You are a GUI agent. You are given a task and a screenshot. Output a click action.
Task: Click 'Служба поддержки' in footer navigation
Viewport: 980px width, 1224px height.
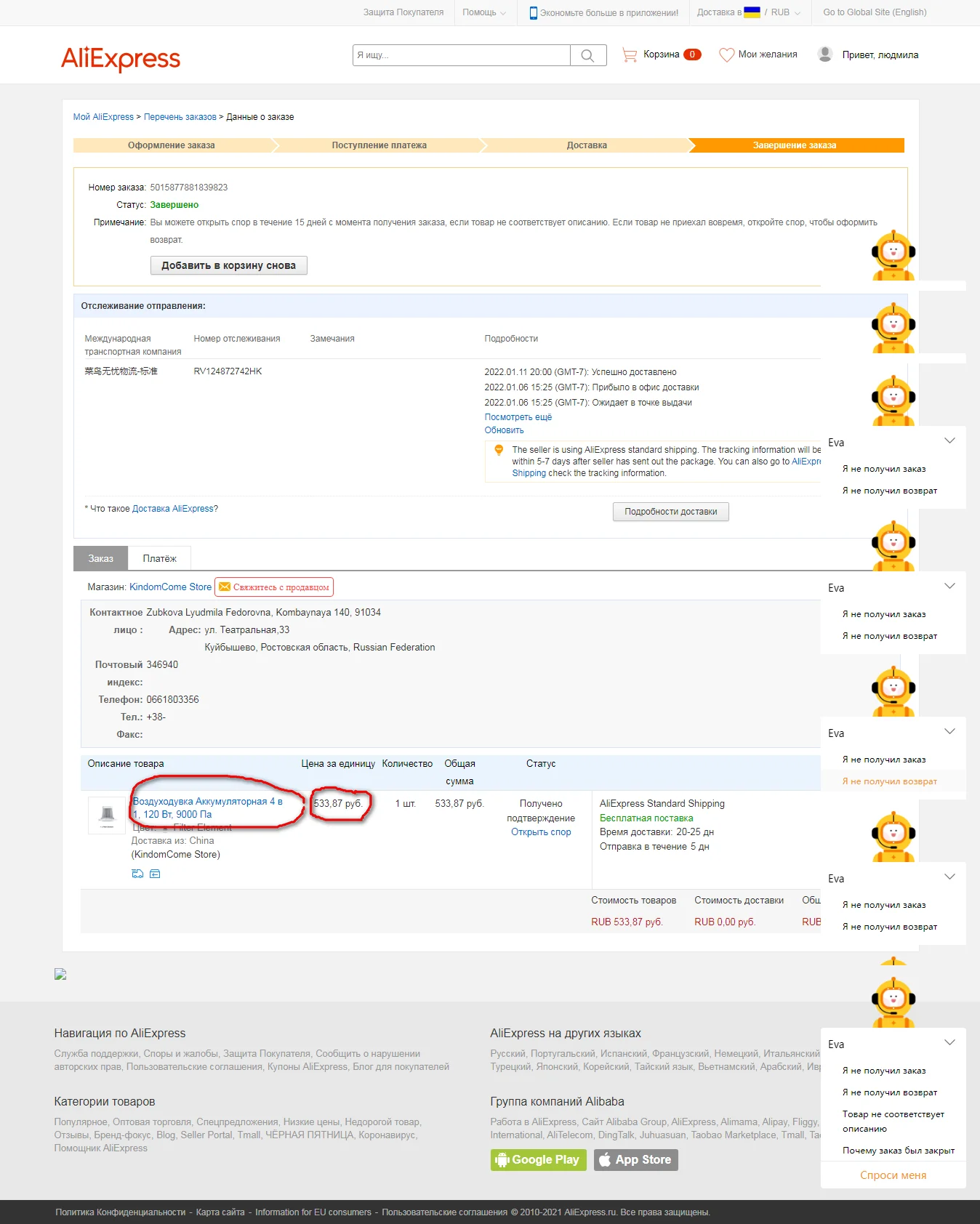[x=96, y=1054]
